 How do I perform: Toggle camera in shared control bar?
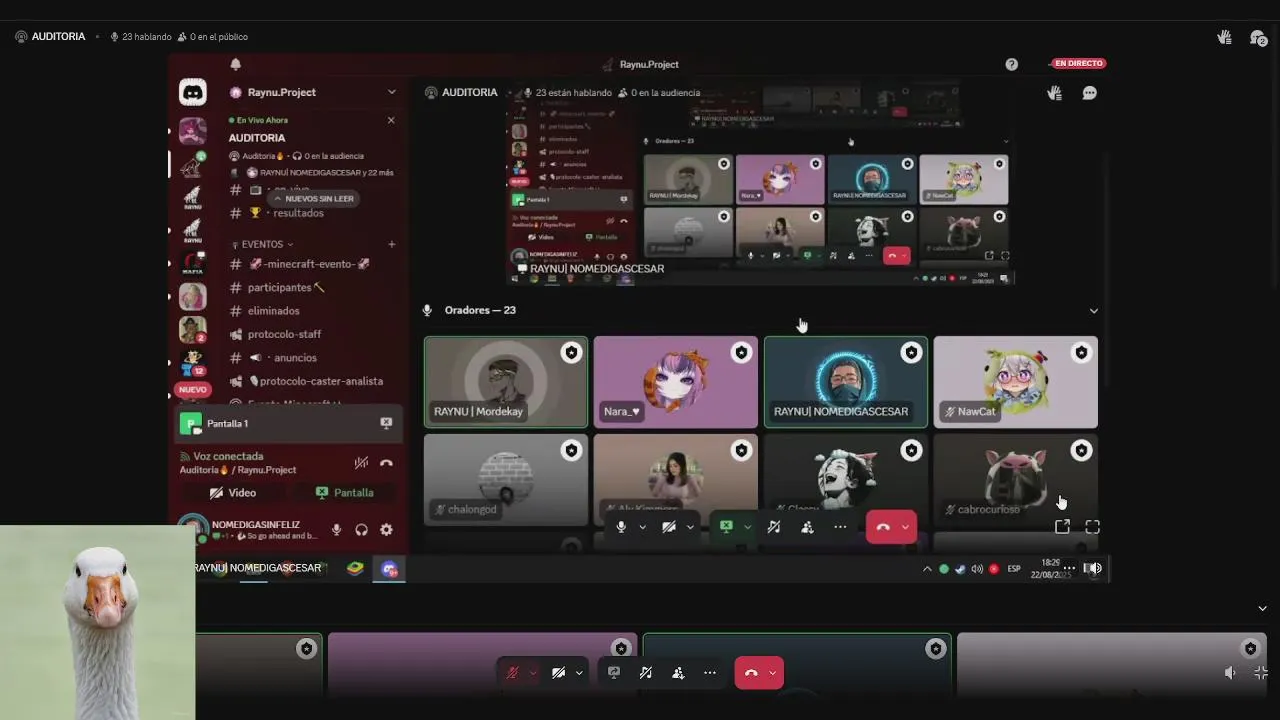(669, 527)
